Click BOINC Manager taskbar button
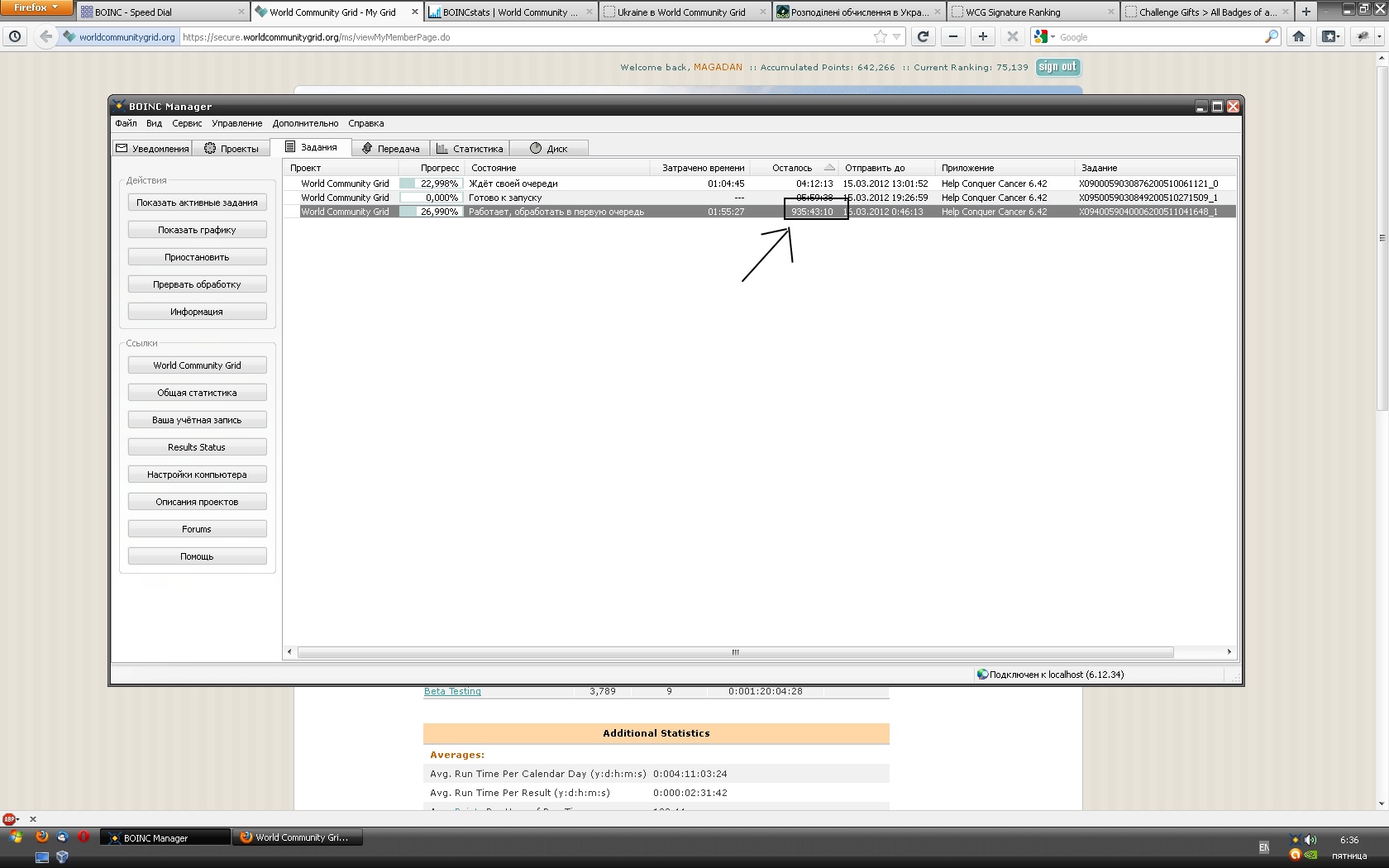 tap(165, 837)
